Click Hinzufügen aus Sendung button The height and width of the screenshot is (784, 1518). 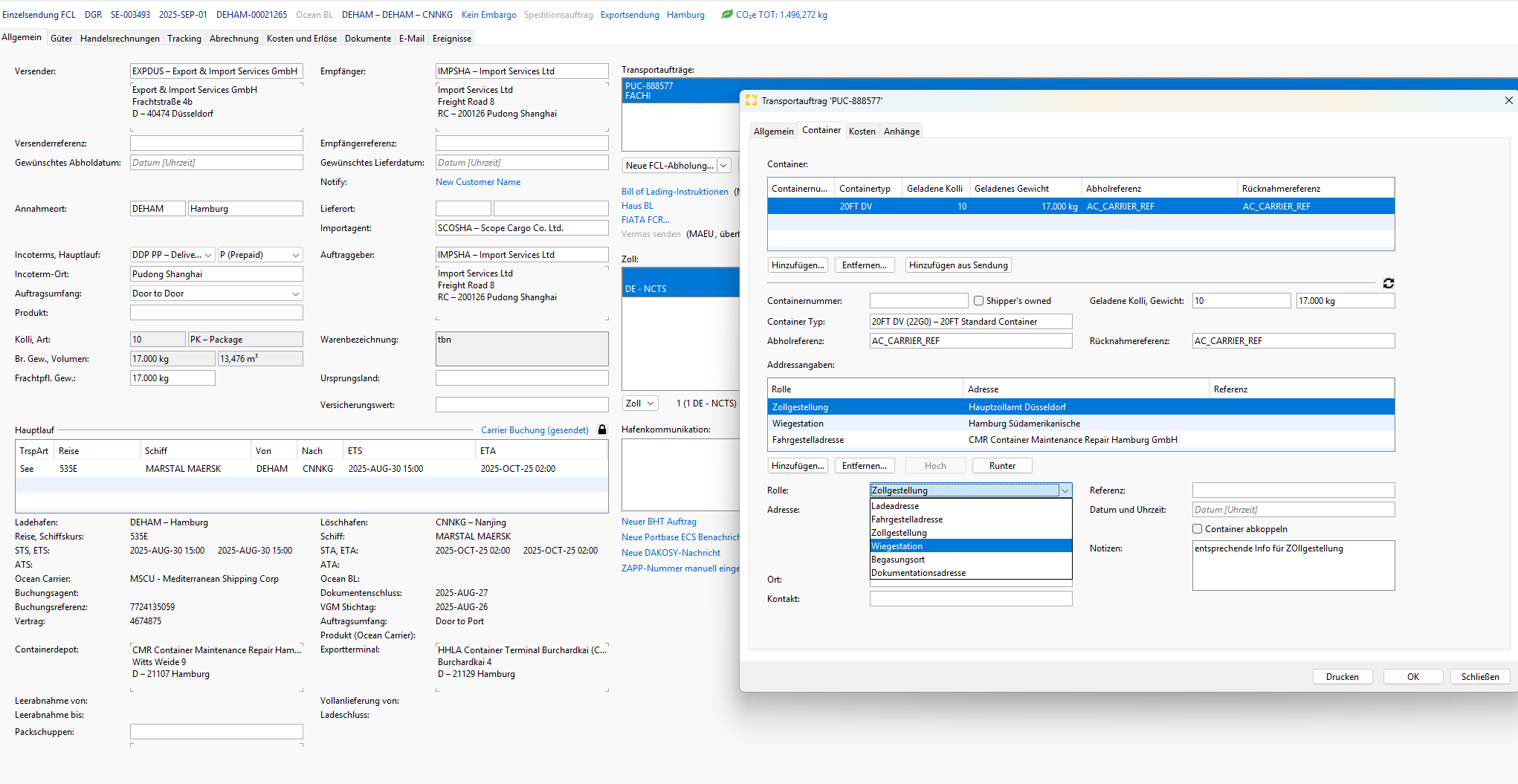(958, 265)
